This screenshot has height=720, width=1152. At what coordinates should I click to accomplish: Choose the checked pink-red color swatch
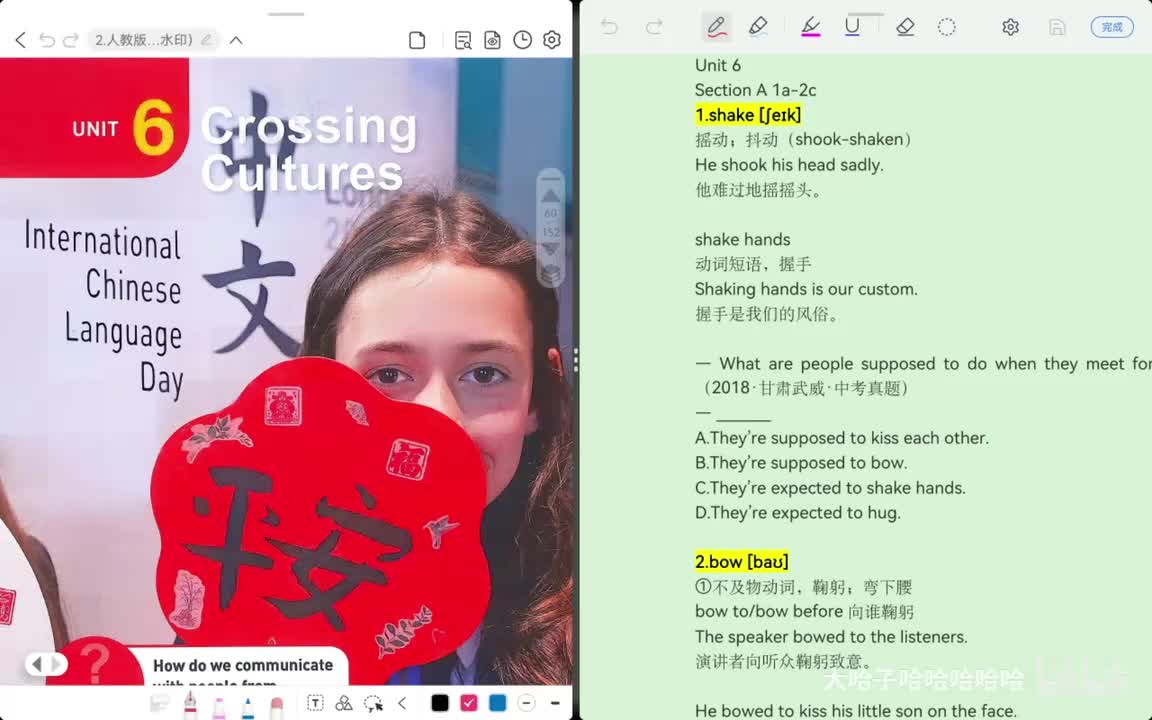pyautogui.click(x=469, y=703)
